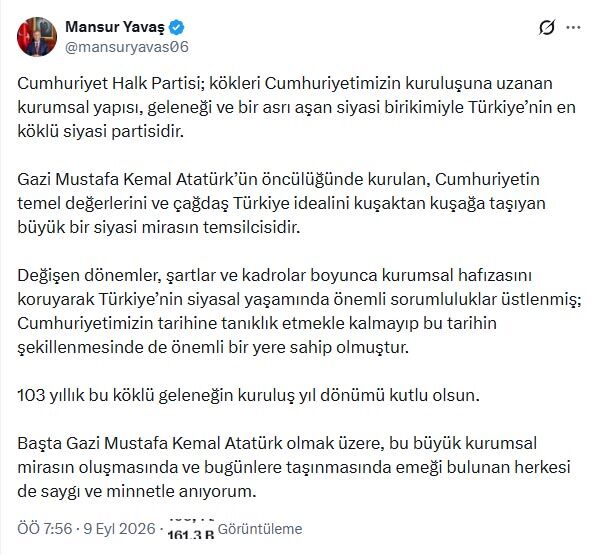This screenshot has height=555, width=598.
Task: Open Mansur Yavaş profile avatar picture
Action: pyautogui.click(x=37, y=37)
